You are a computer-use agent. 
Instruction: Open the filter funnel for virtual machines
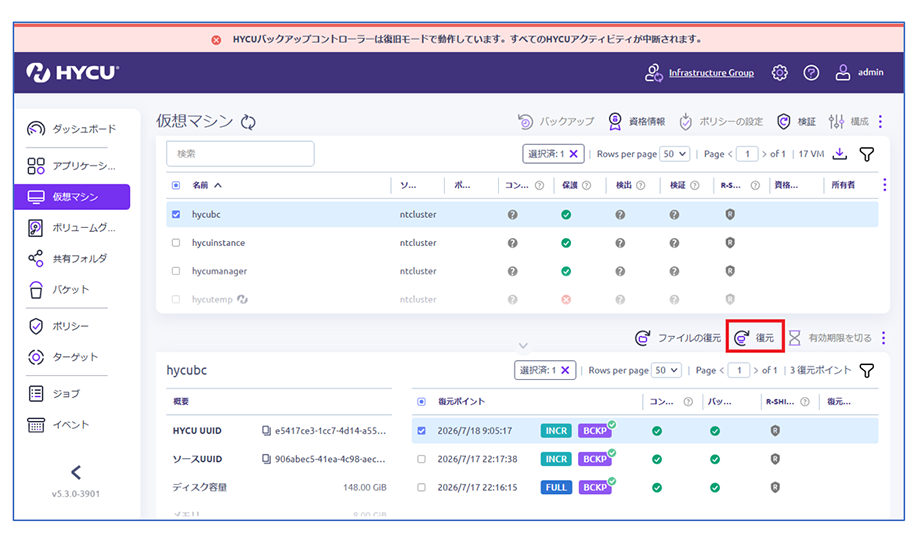[867, 154]
